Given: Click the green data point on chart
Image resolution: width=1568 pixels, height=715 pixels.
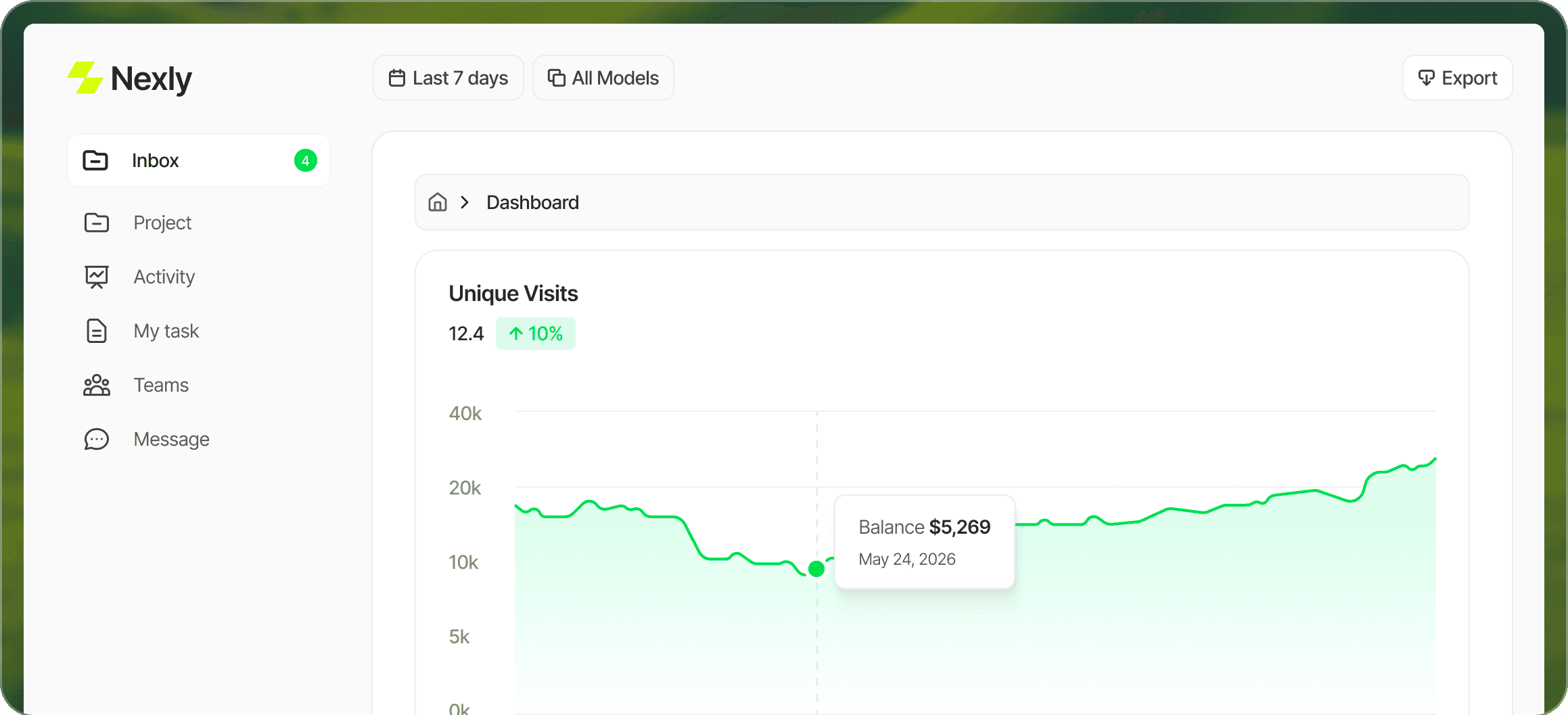Looking at the screenshot, I should [x=816, y=569].
